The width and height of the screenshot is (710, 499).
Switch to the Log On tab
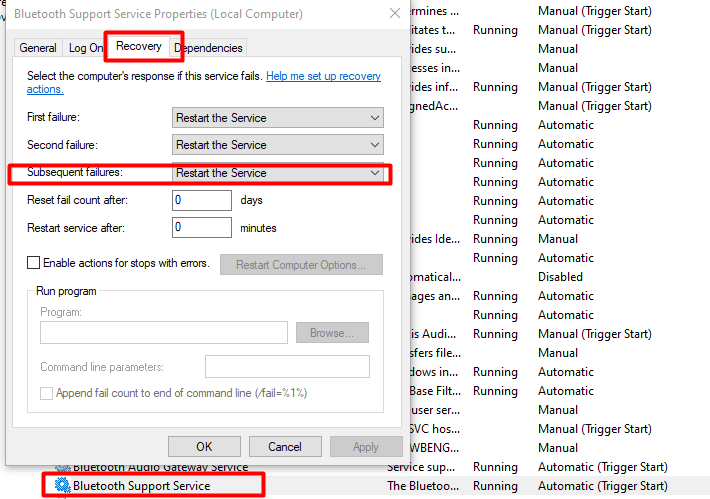(86, 48)
